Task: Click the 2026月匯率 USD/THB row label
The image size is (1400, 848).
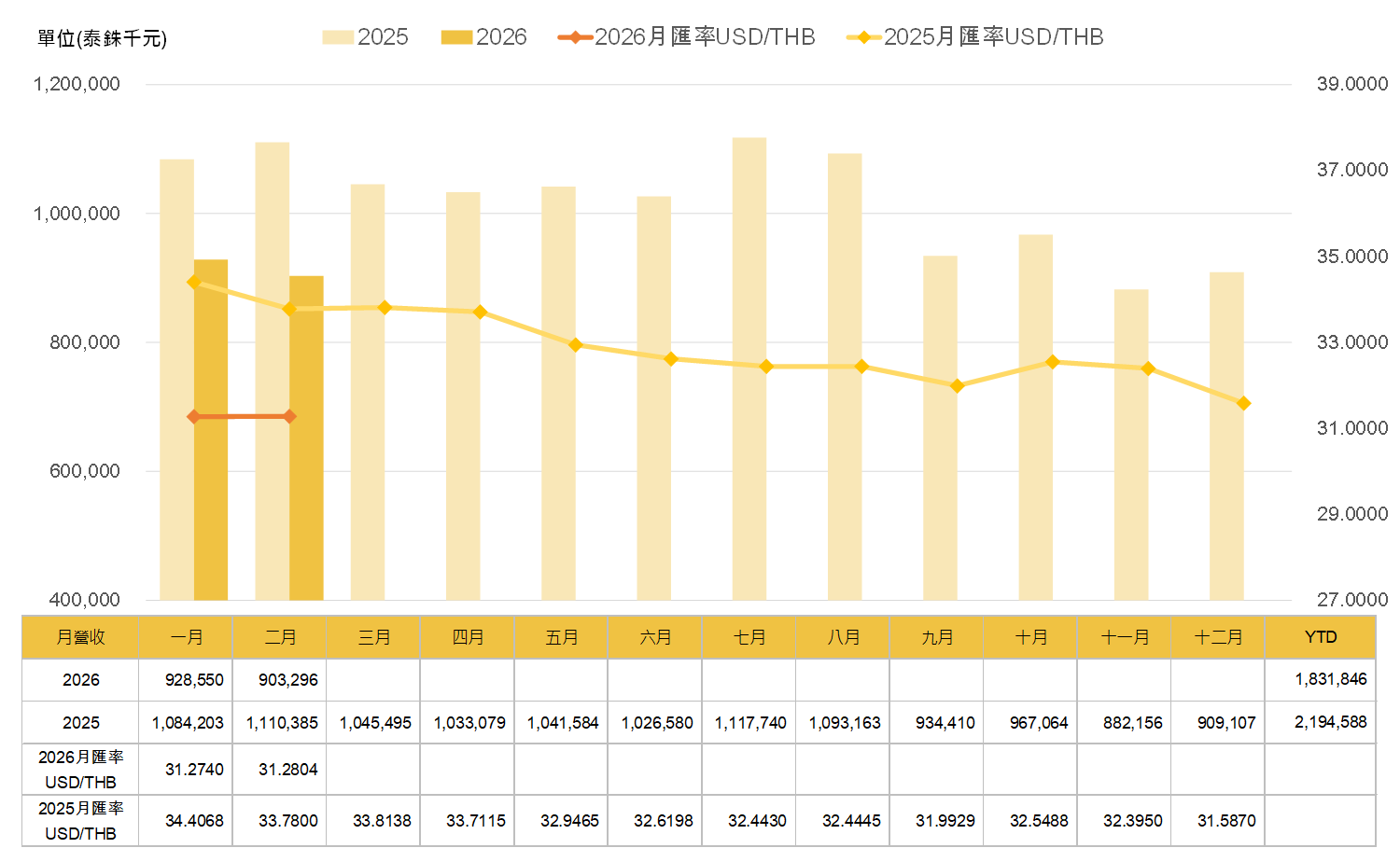Action: point(80,770)
